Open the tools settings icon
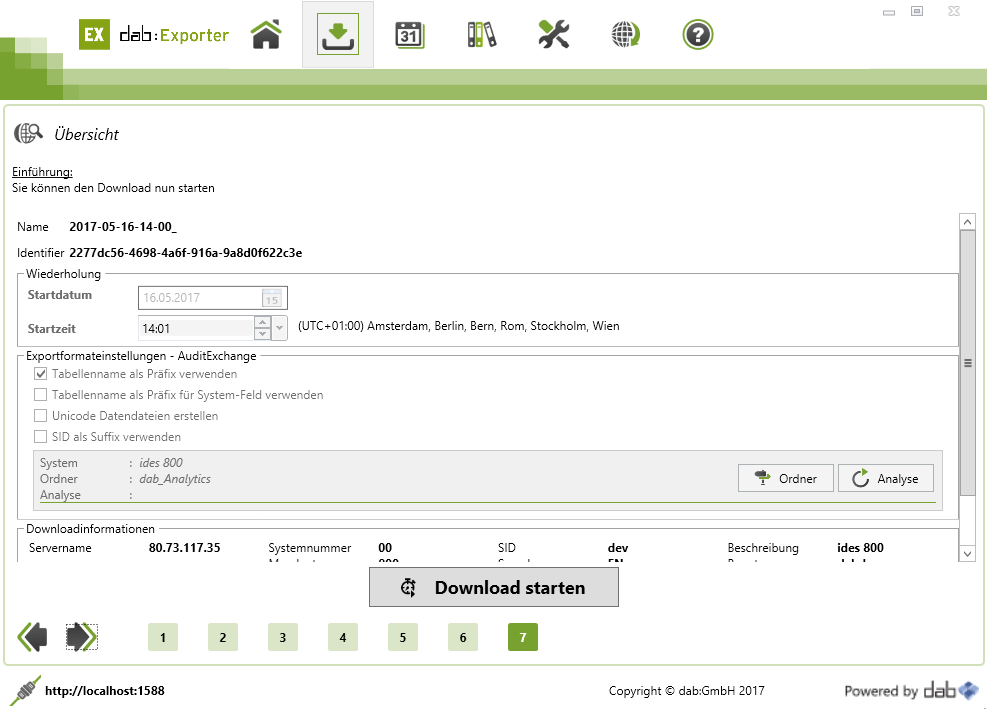Screen dimensions: 987x709 [x=554, y=35]
